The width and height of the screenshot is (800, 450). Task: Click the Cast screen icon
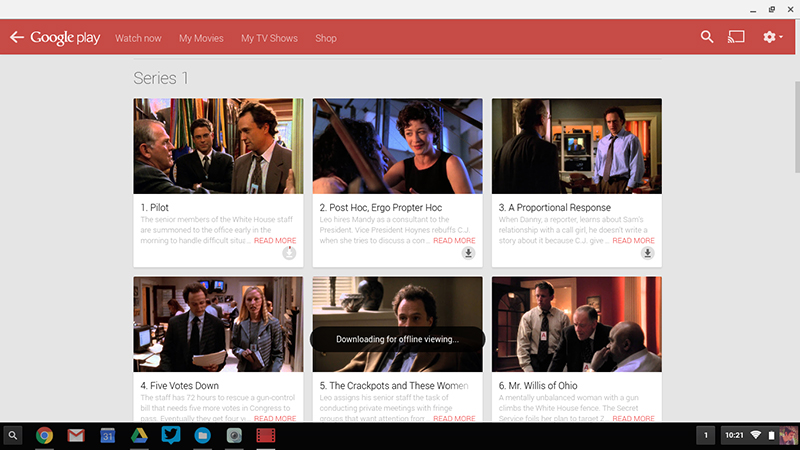(736, 37)
